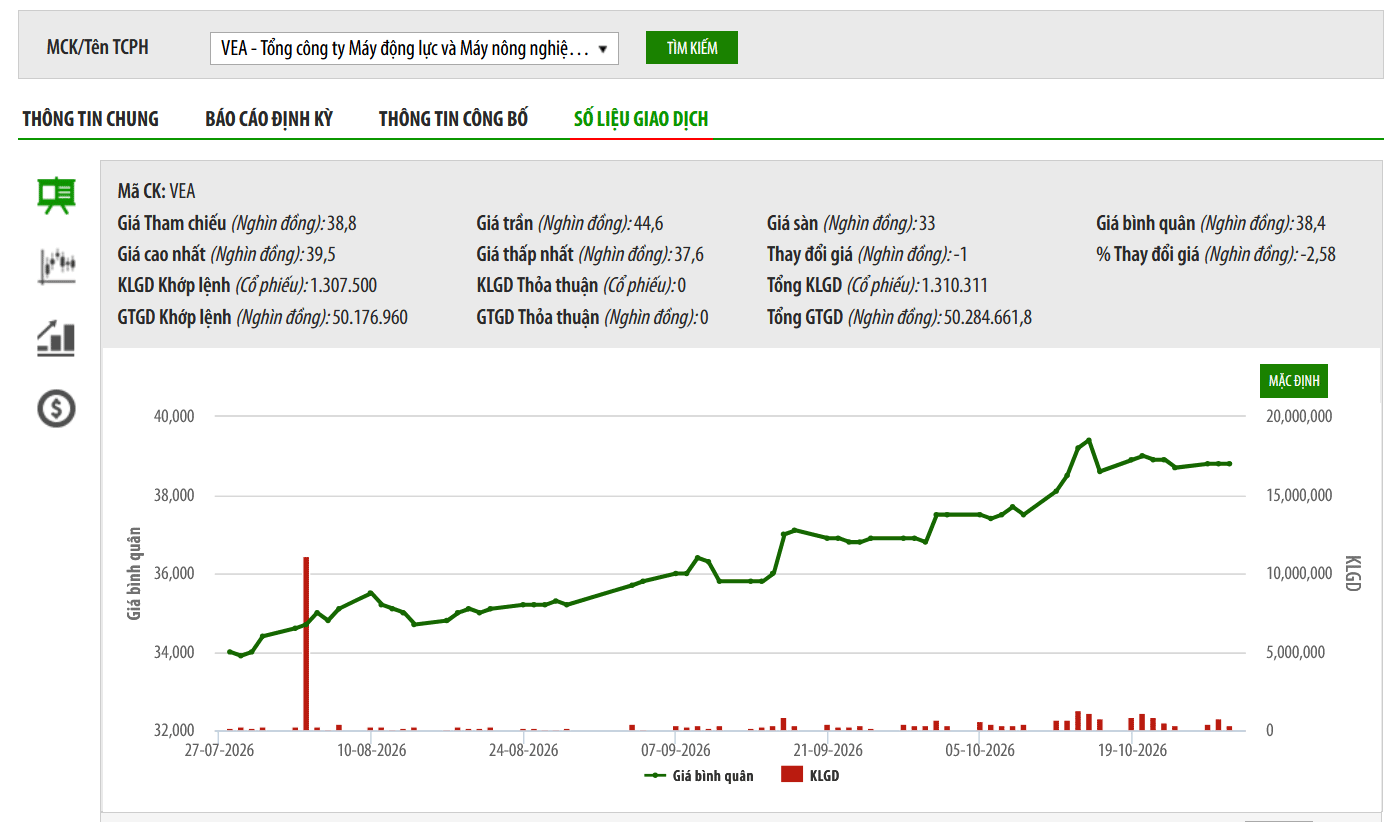Click the % Thay đổi giá -2,58

pos(1319,254)
